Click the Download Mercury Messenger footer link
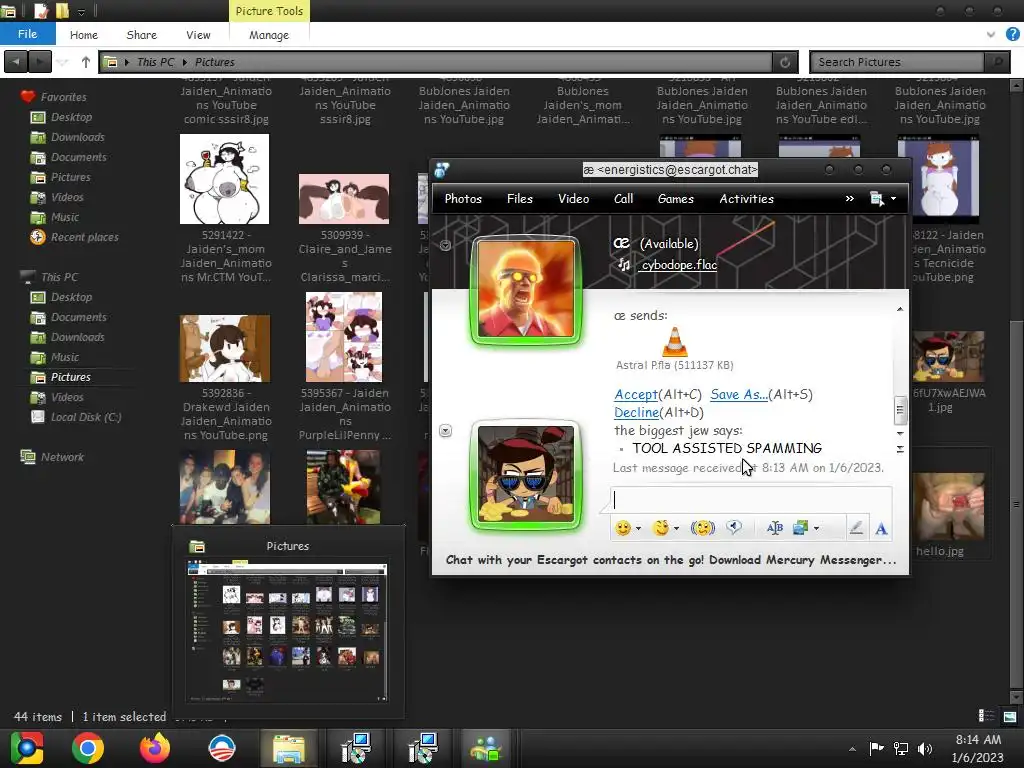 pyautogui.click(x=671, y=560)
